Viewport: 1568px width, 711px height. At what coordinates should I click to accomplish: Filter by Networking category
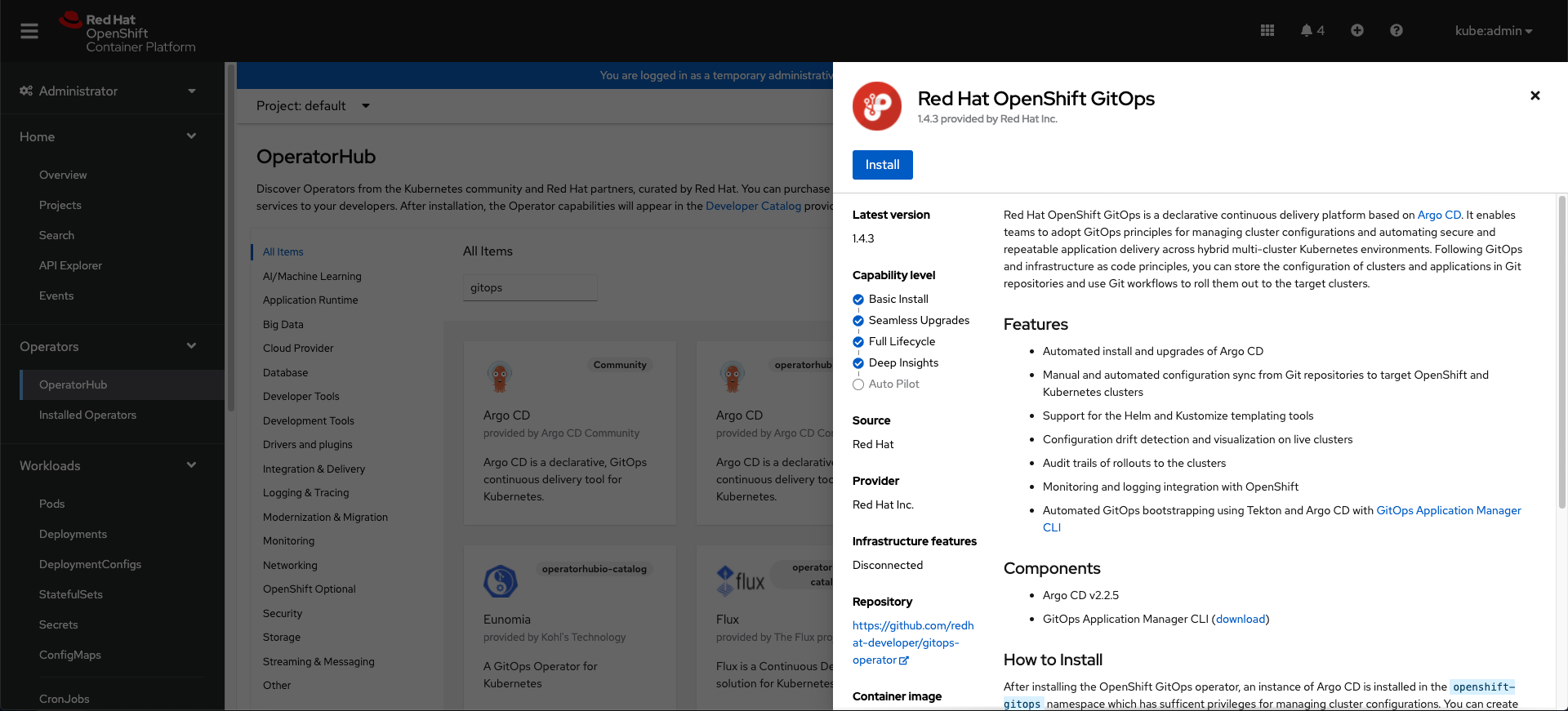(290, 566)
